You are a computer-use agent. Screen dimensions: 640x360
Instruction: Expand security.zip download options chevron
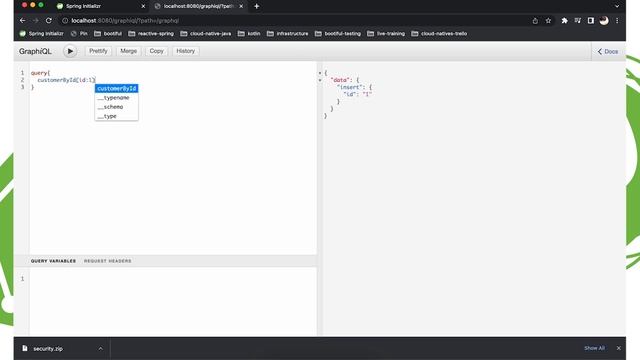tap(100, 349)
